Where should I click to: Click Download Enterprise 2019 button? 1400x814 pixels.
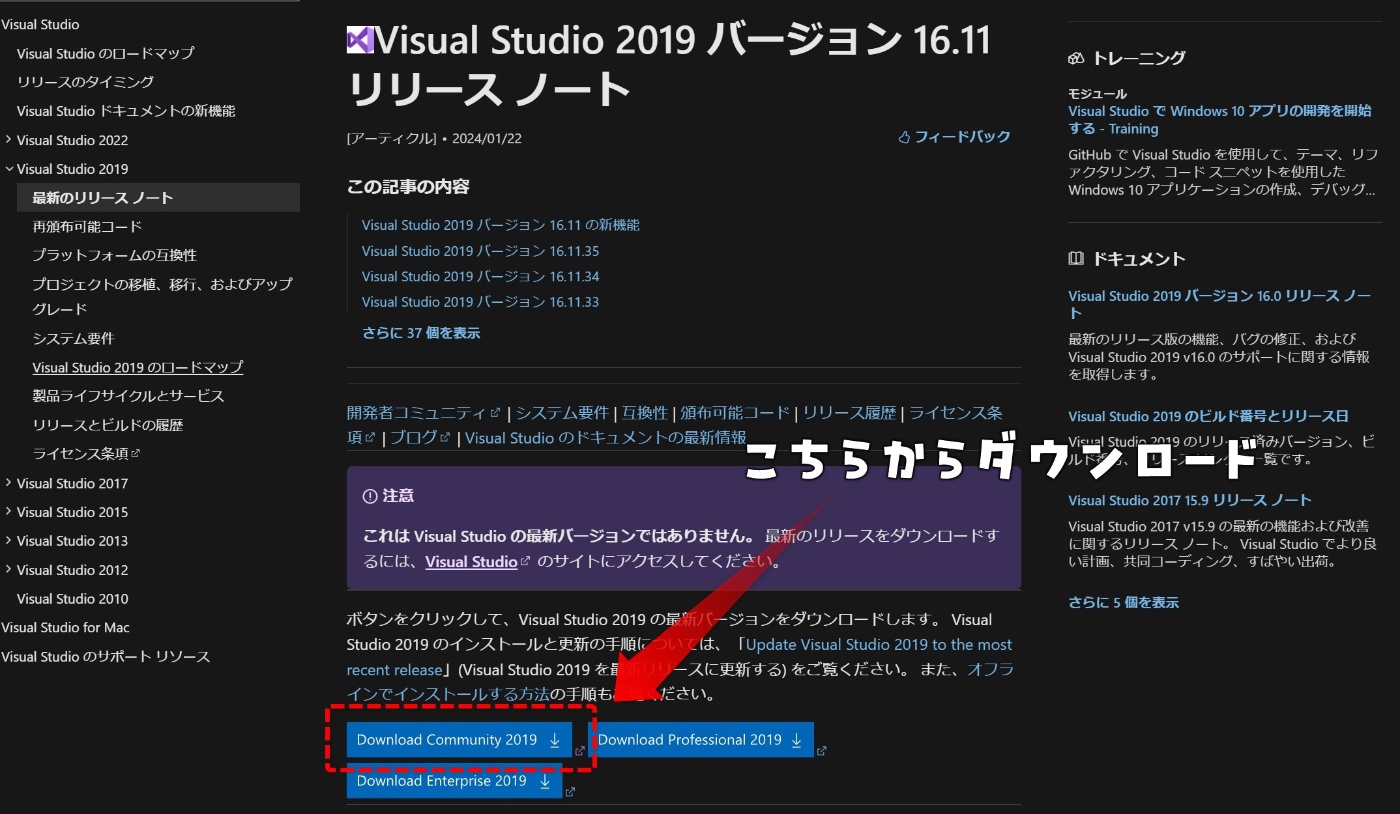click(454, 781)
